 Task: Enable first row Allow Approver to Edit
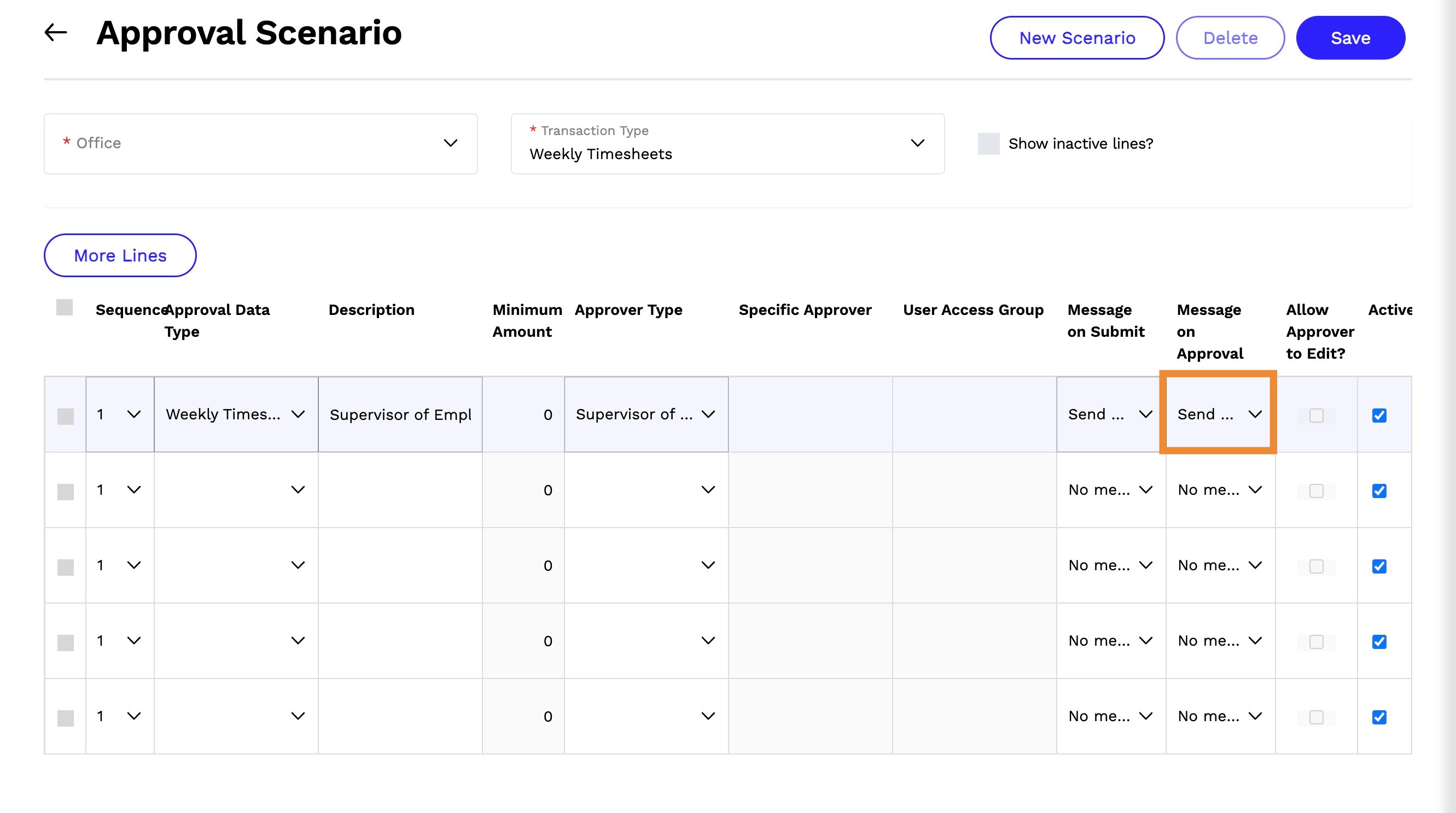click(1317, 416)
